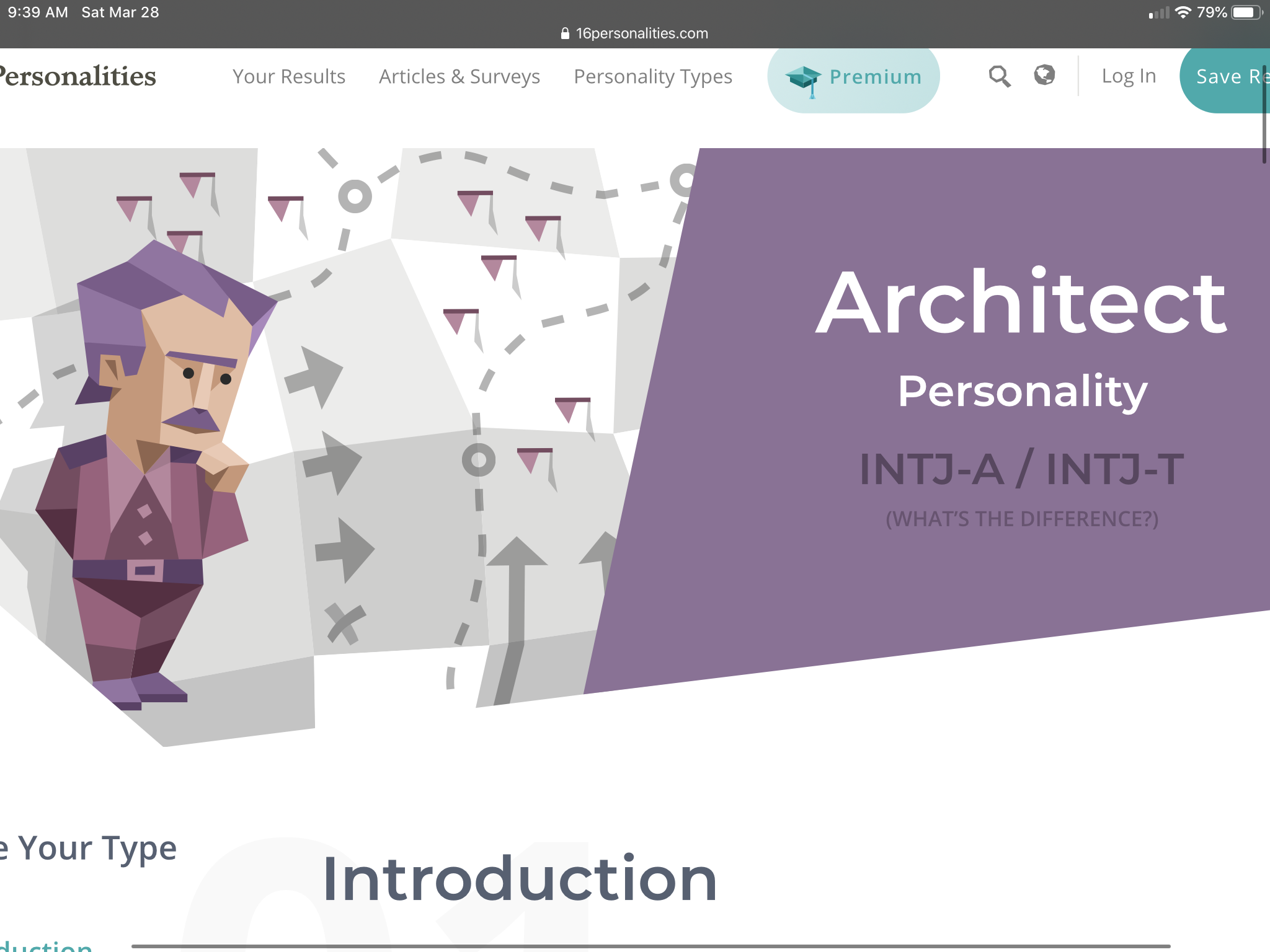Tap the 16personalities.com address bar
This screenshot has height=952, width=1270.
(x=634, y=33)
